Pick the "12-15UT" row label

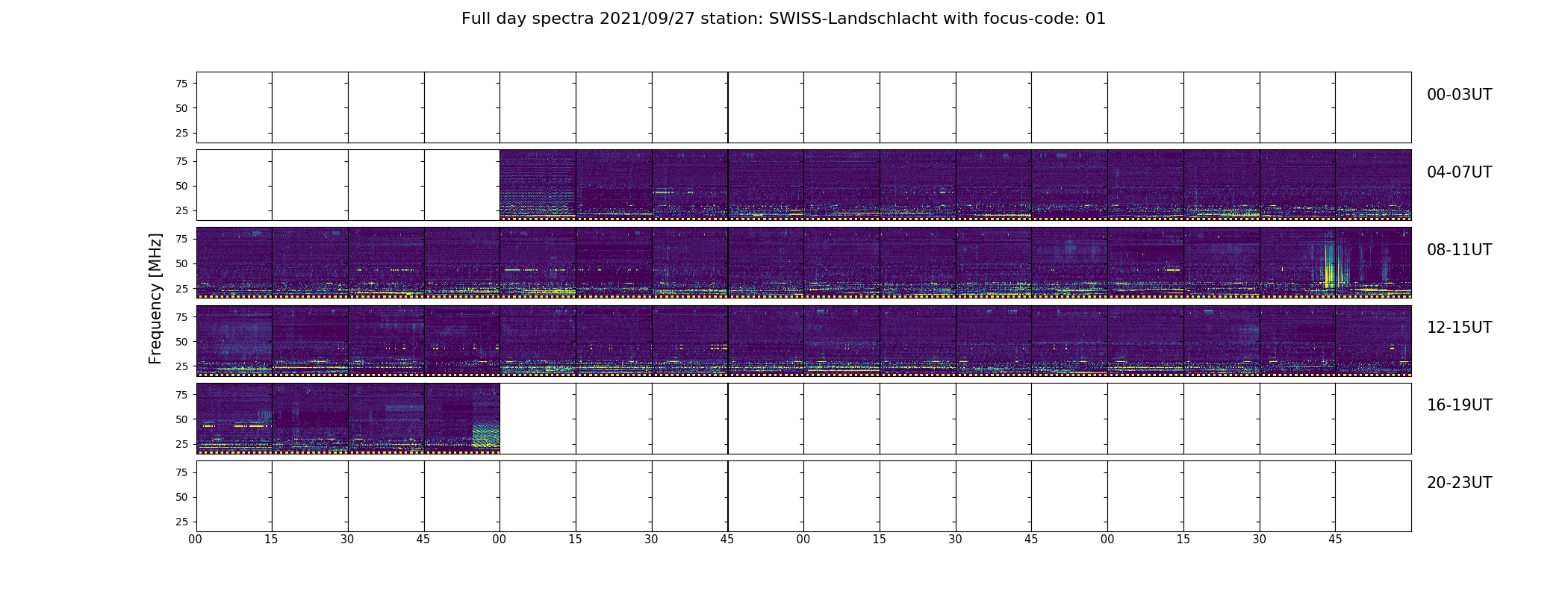1458,328
